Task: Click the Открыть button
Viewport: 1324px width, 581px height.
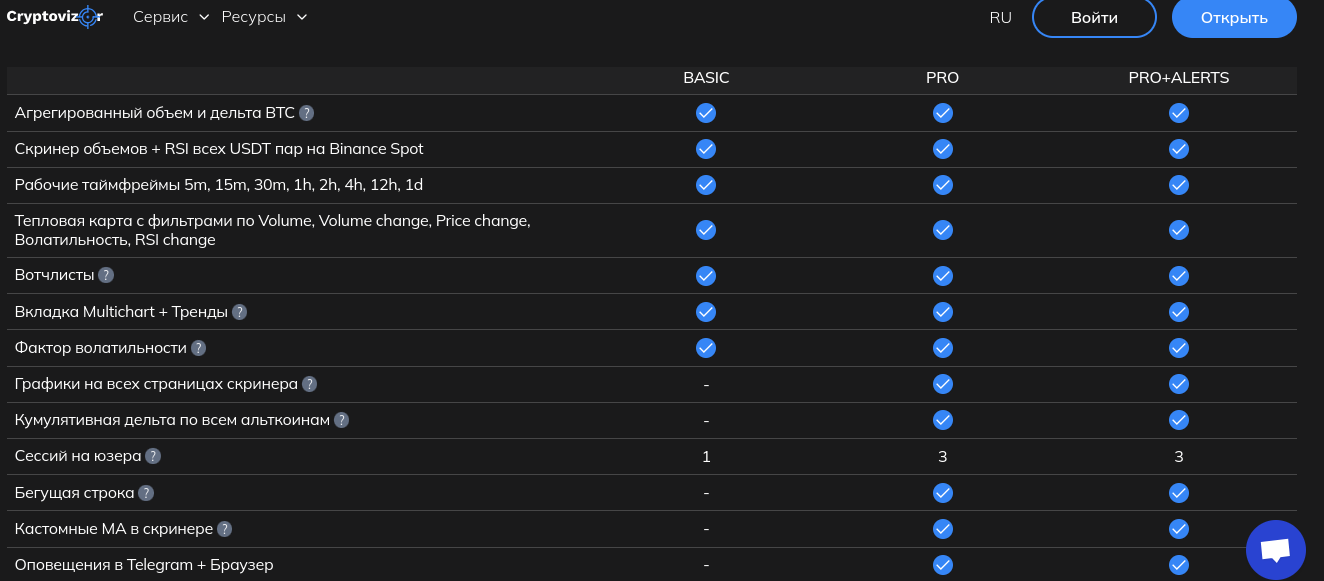Action: (x=1234, y=18)
